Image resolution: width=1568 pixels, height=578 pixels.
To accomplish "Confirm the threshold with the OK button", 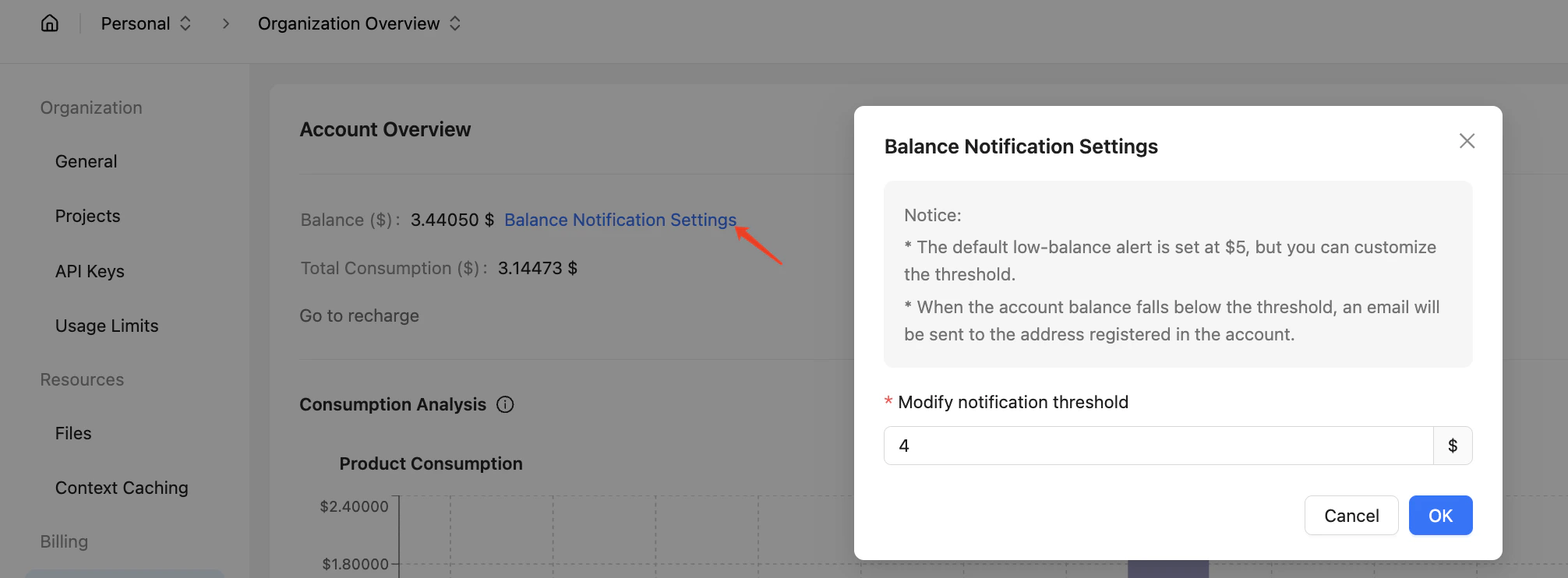I will (1440, 516).
